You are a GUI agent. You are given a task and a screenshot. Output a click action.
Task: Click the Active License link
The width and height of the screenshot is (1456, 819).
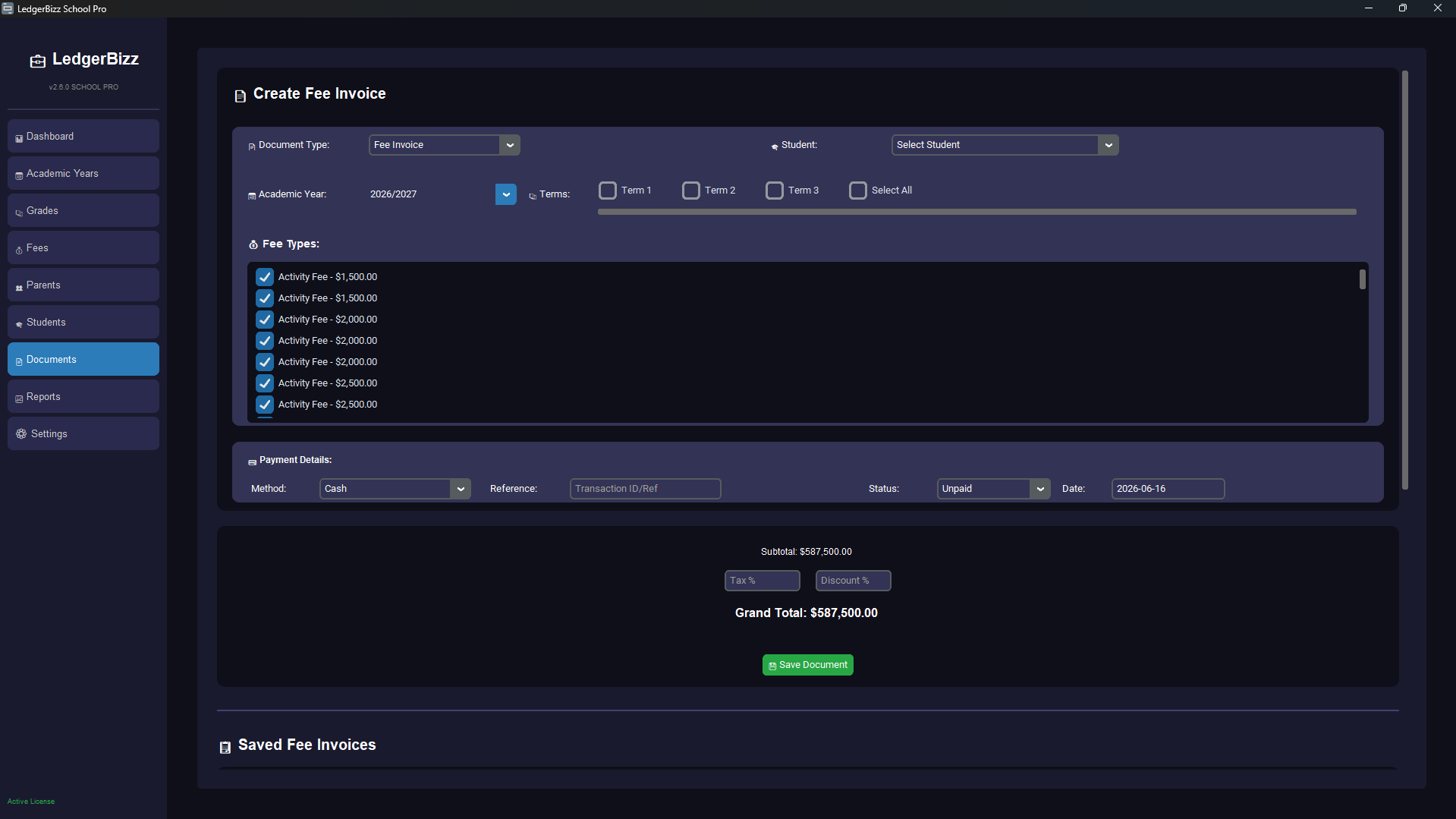coord(31,802)
